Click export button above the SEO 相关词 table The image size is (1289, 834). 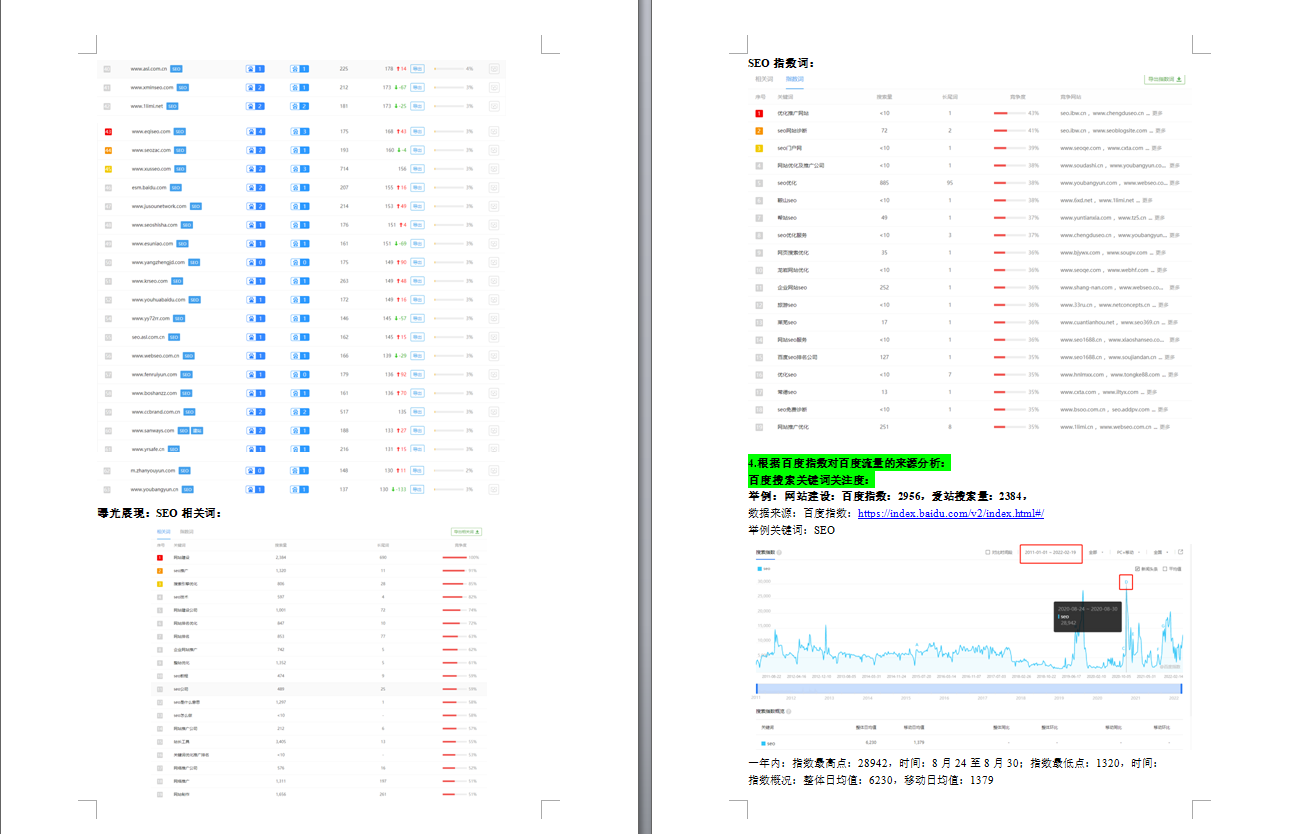click(467, 532)
